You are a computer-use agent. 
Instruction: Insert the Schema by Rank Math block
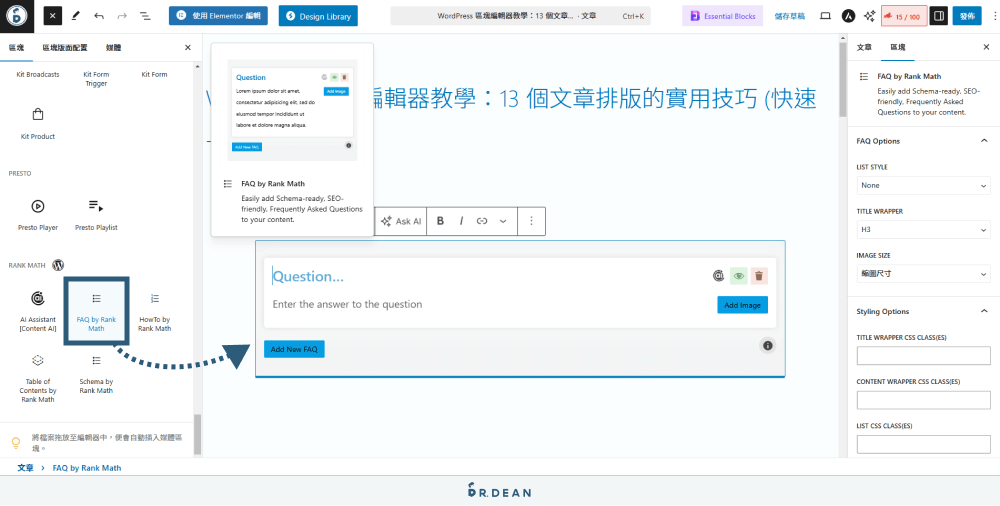(96, 375)
